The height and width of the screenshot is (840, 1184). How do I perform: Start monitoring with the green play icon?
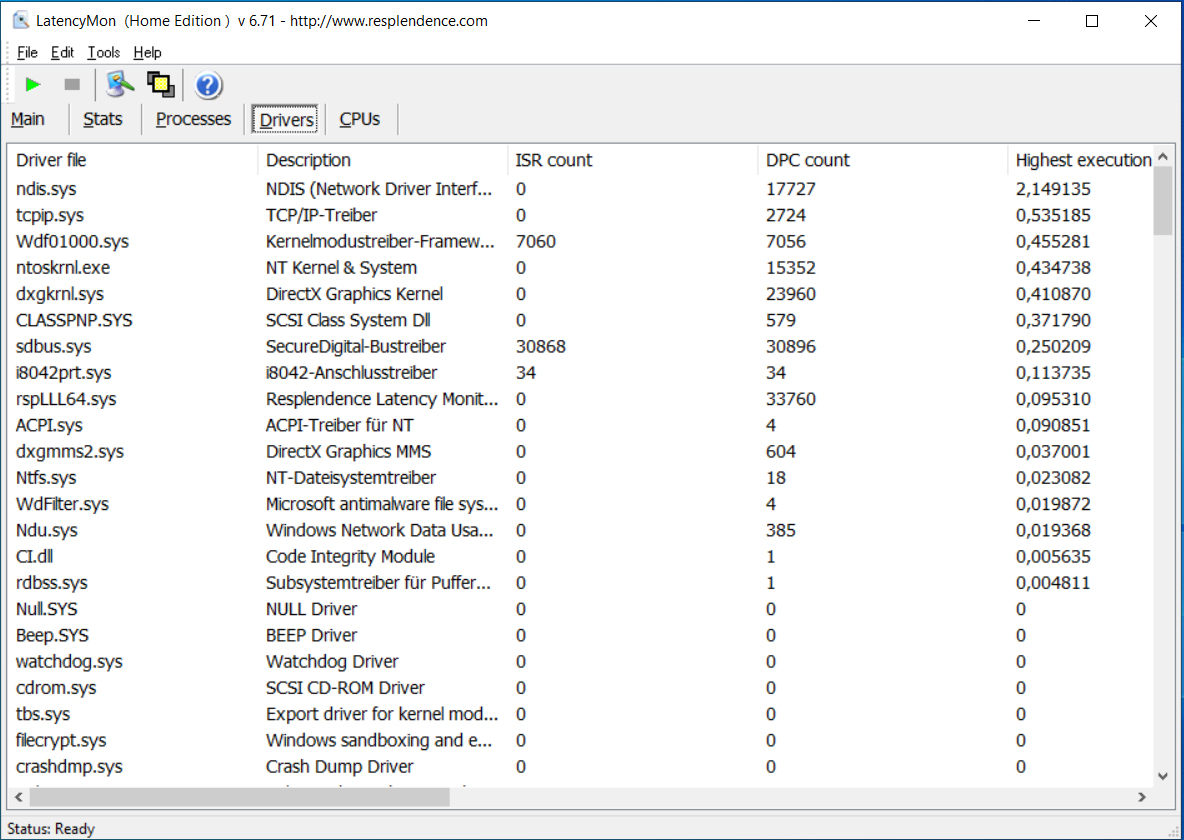click(x=33, y=85)
